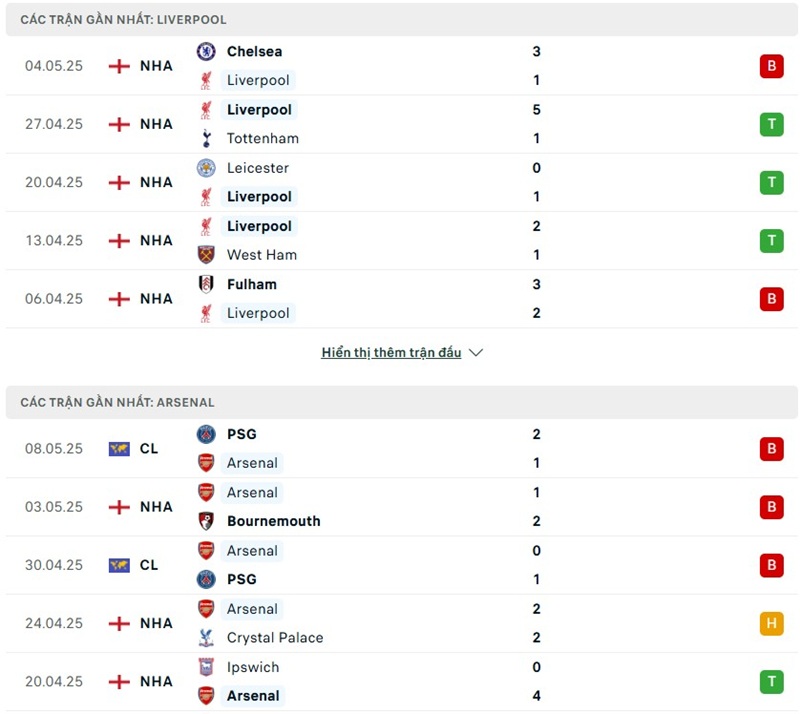Click the Leicester club crest icon
Image resolution: width=800 pixels, height=714 pixels.
pos(206,168)
